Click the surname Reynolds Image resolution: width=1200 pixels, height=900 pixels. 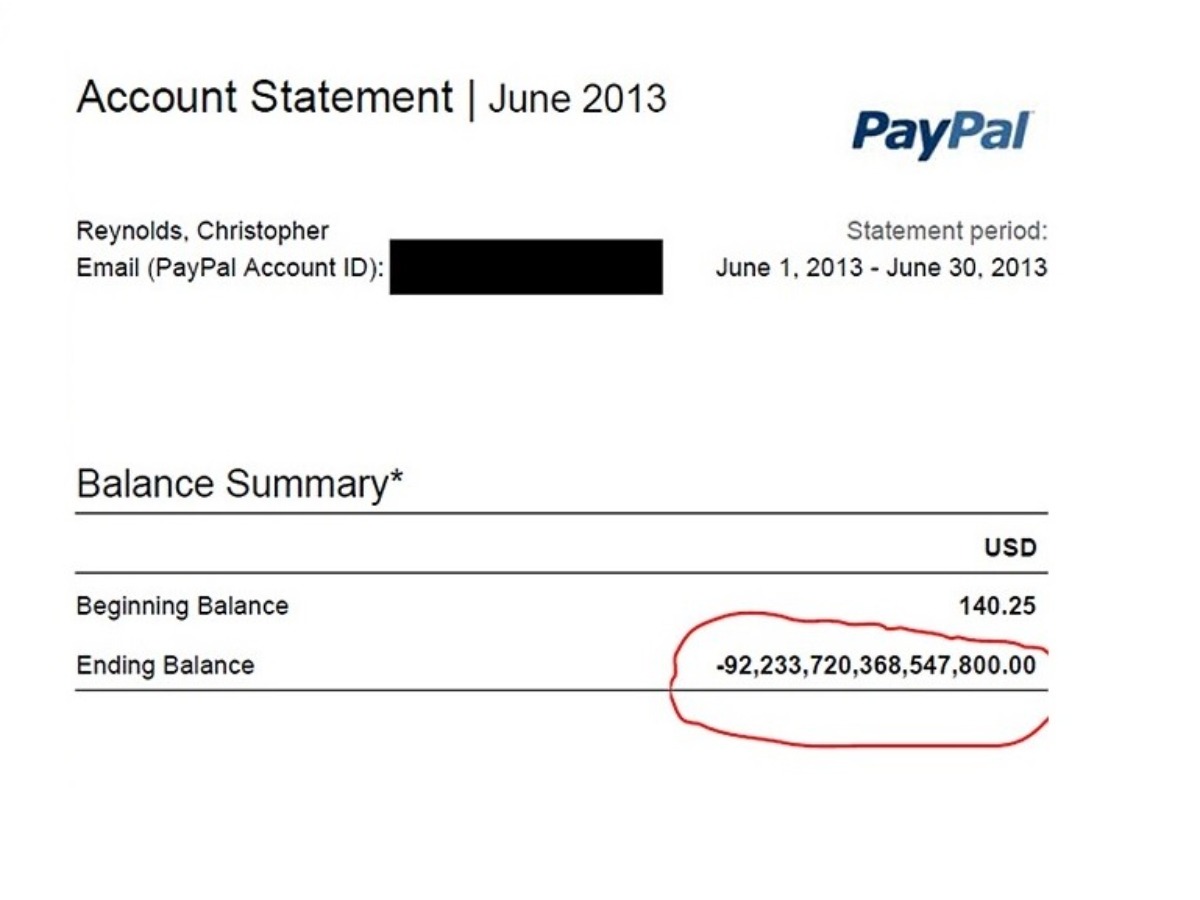click(x=130, y=231)
